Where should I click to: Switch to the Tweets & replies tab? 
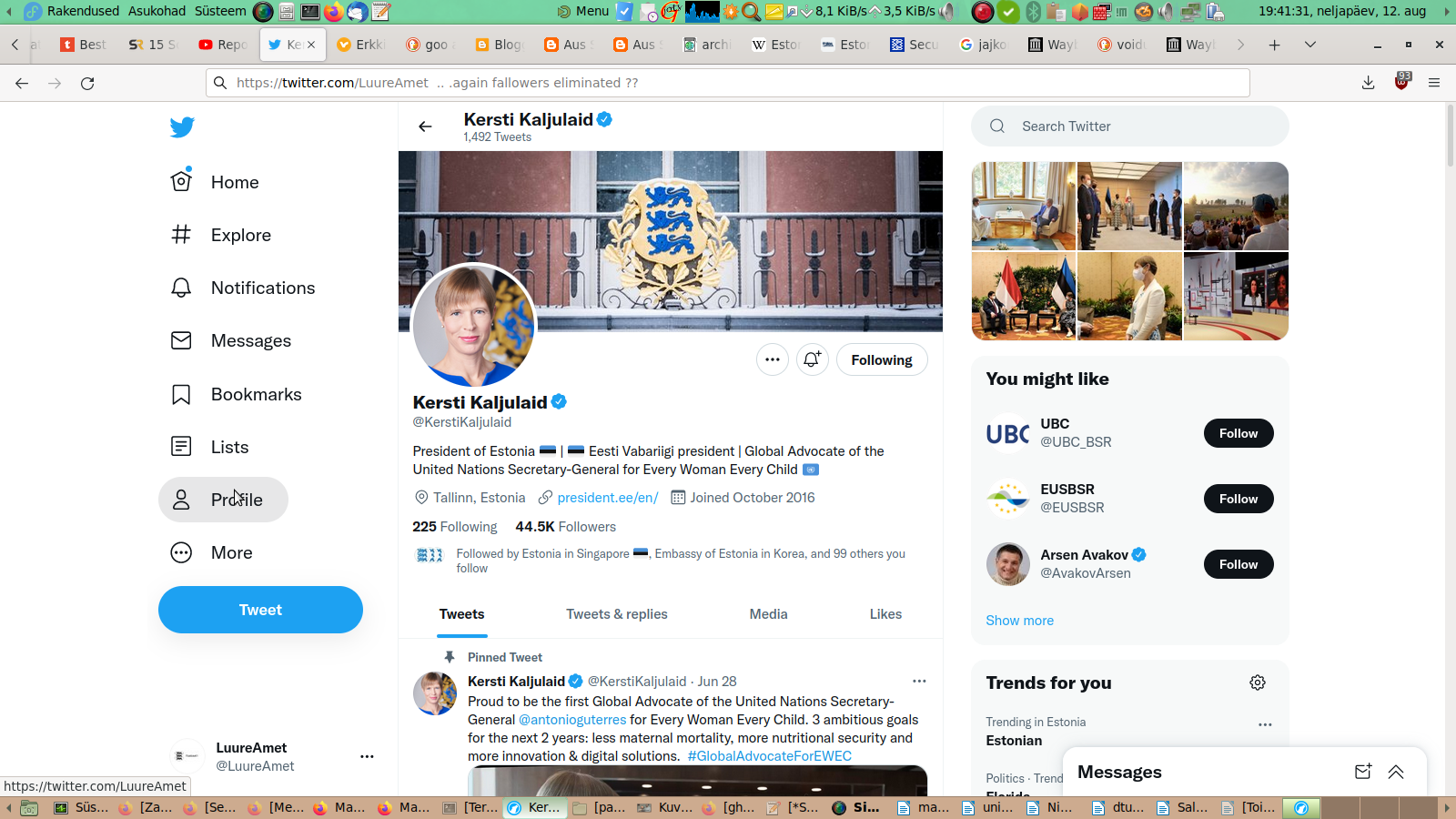click(617, 614)
